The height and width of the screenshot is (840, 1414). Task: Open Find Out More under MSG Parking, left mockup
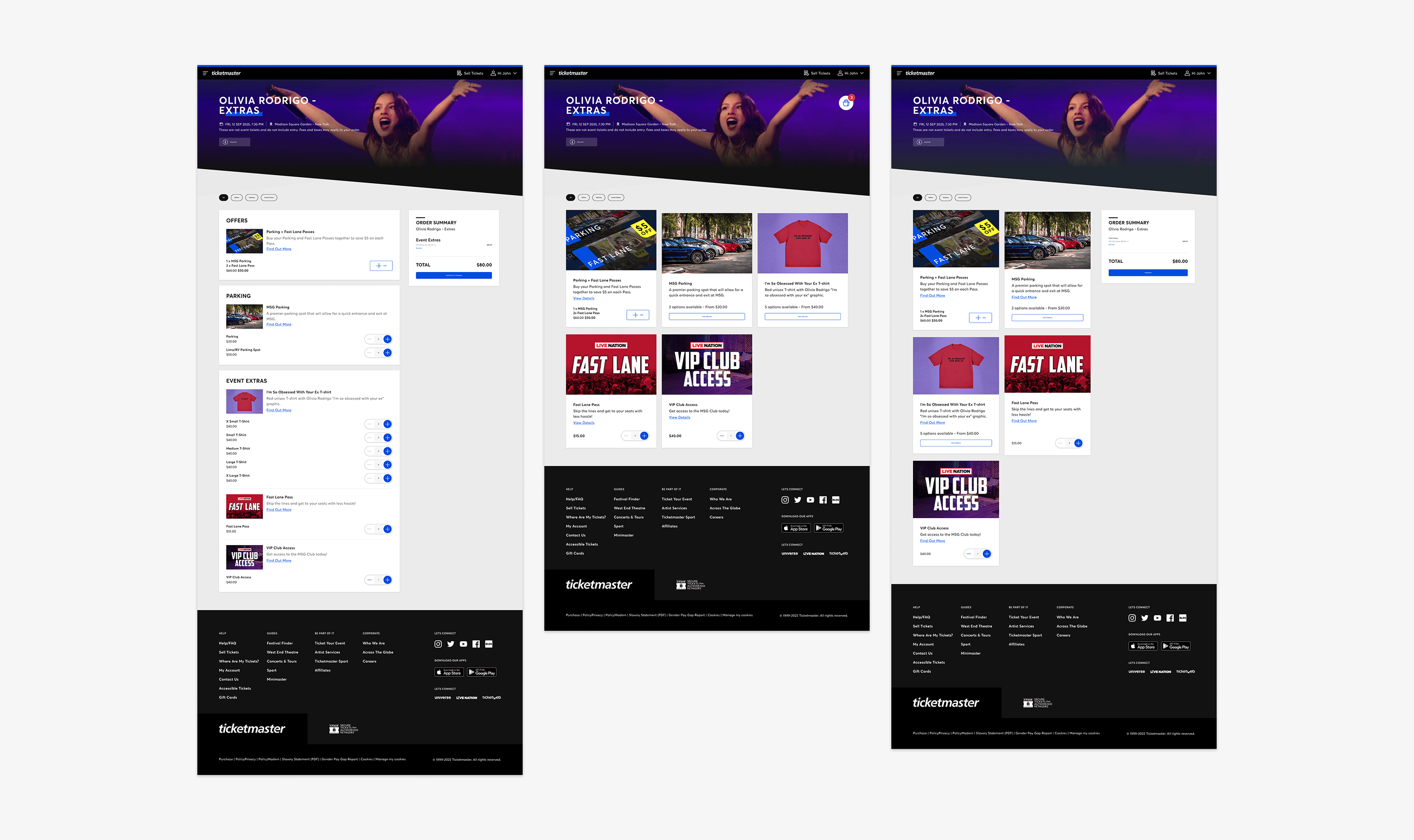point(279,324)
